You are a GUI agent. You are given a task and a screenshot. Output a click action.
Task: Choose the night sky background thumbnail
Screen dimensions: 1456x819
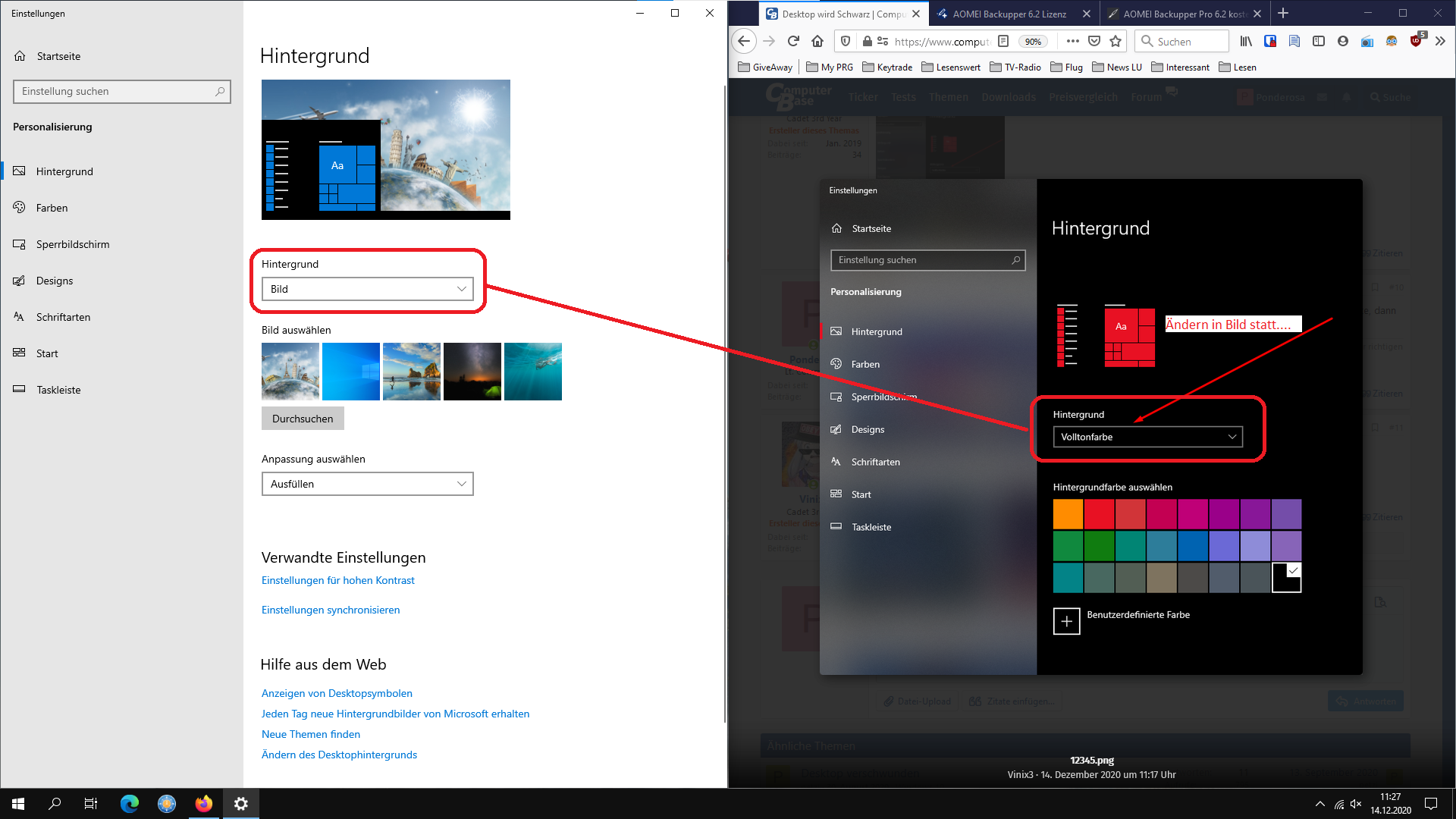pos(472,372)
